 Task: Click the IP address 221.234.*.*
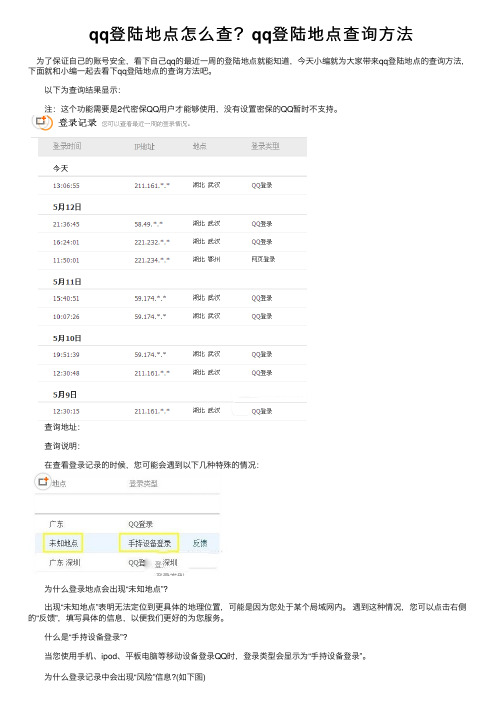[152, 261]
